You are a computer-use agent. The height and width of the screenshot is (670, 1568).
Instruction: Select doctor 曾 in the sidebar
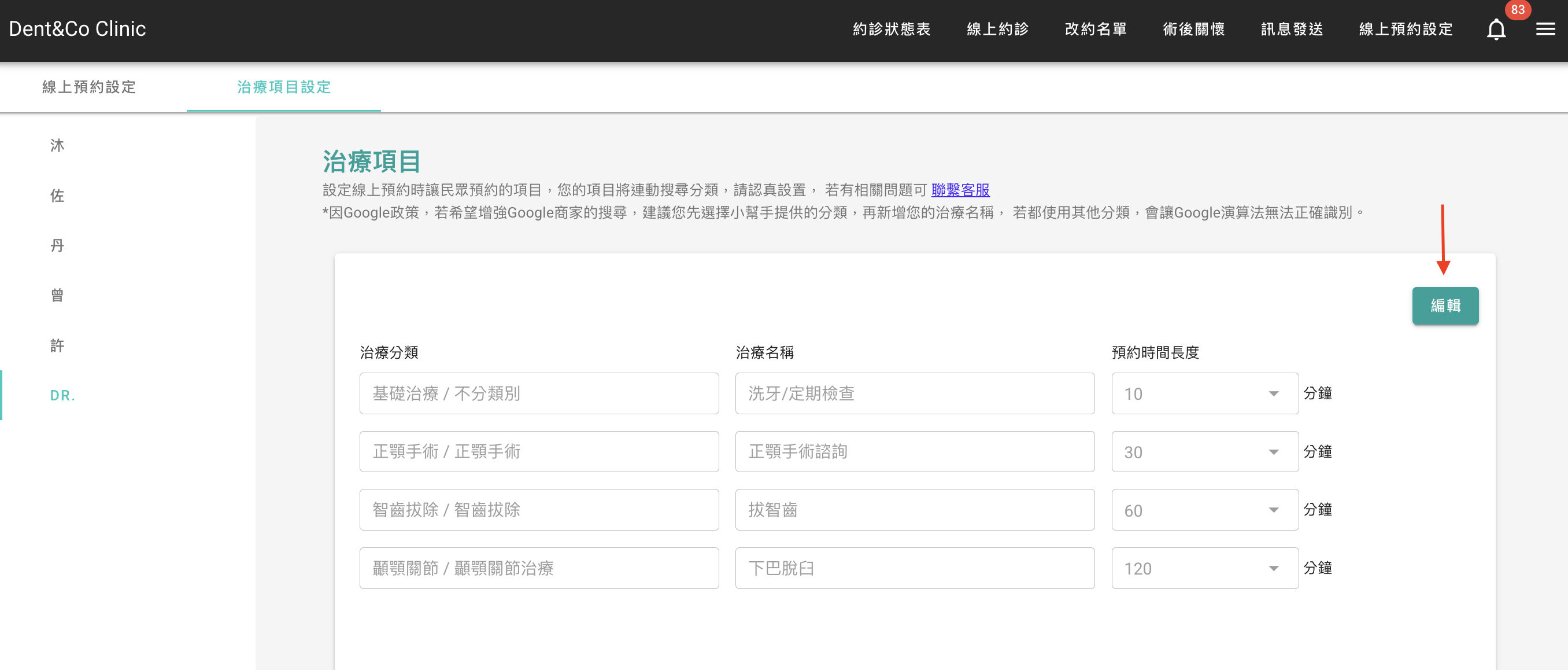pos(57,295)
